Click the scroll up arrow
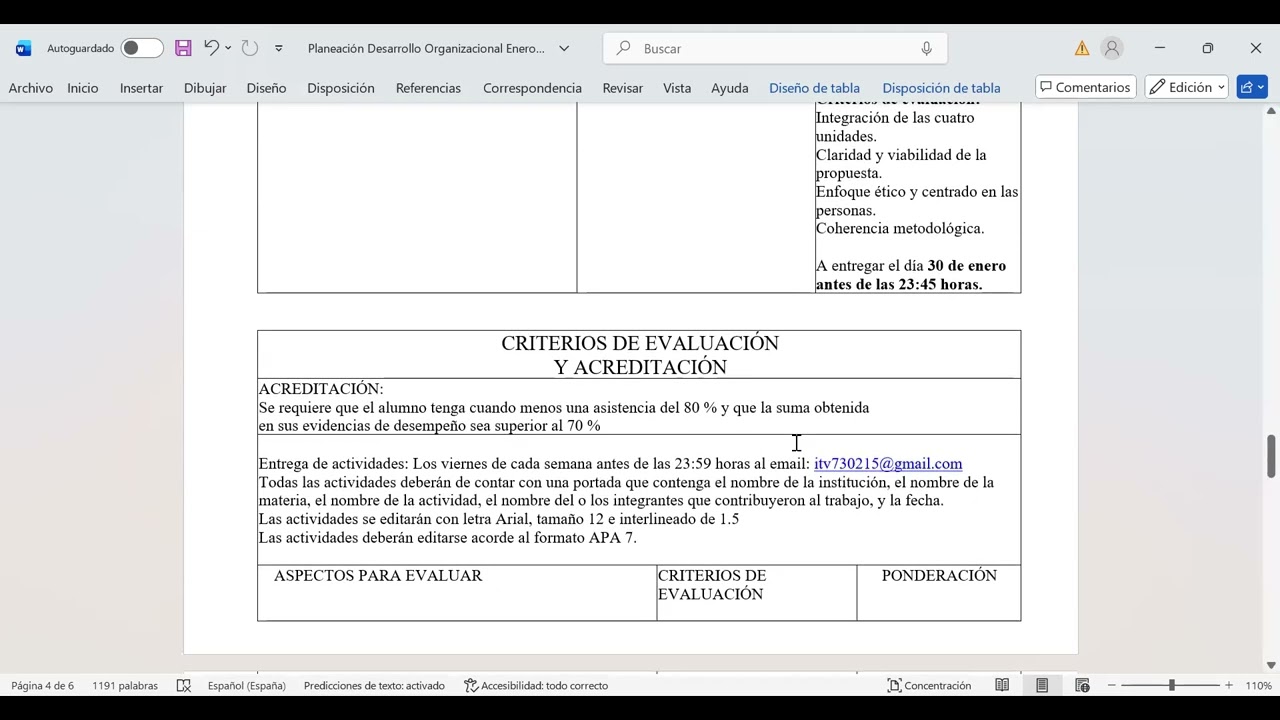This screenshot has width=1280, height=720. 1271,110
